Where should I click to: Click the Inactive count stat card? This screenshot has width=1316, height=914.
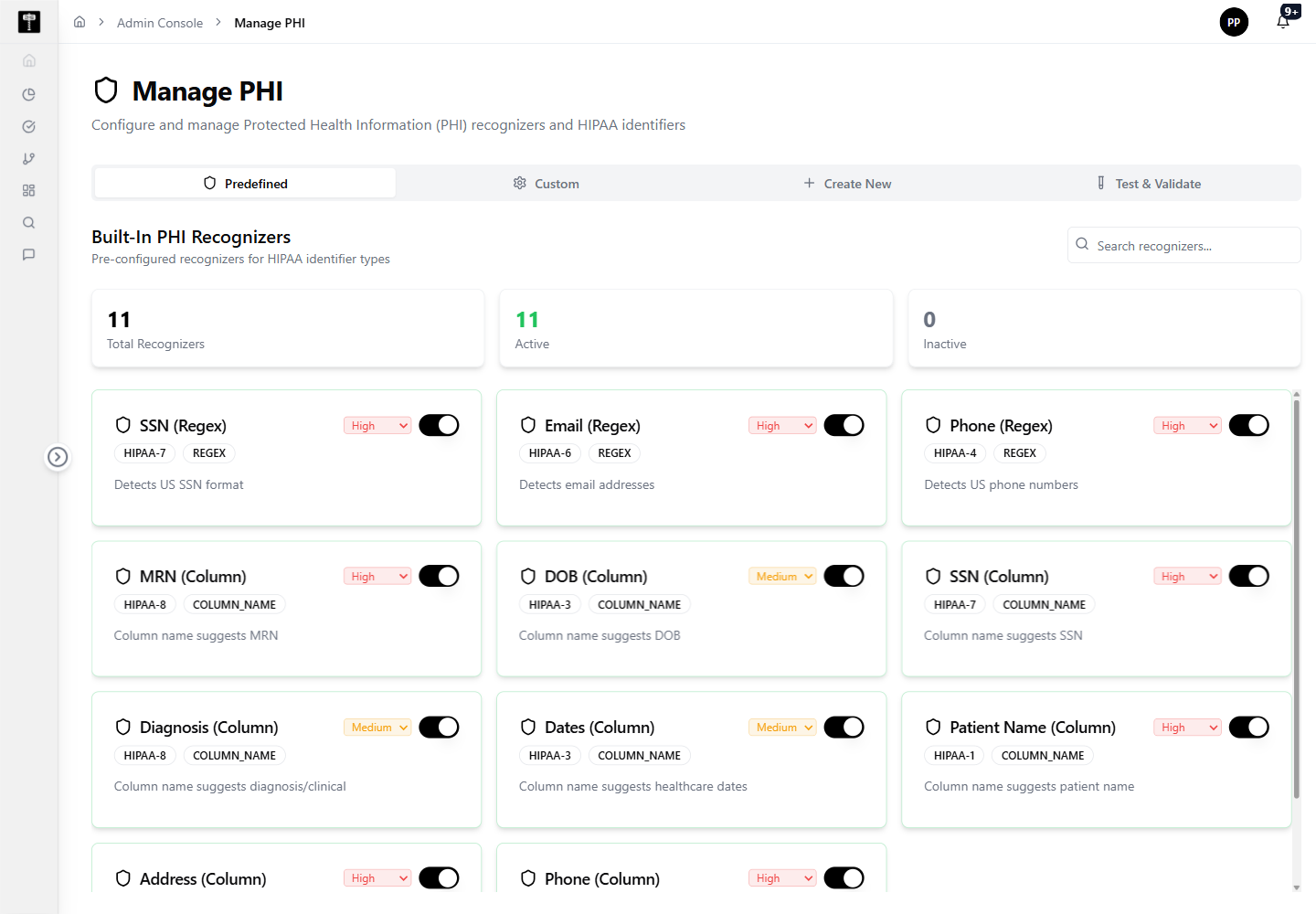[x=1104, y=329]
